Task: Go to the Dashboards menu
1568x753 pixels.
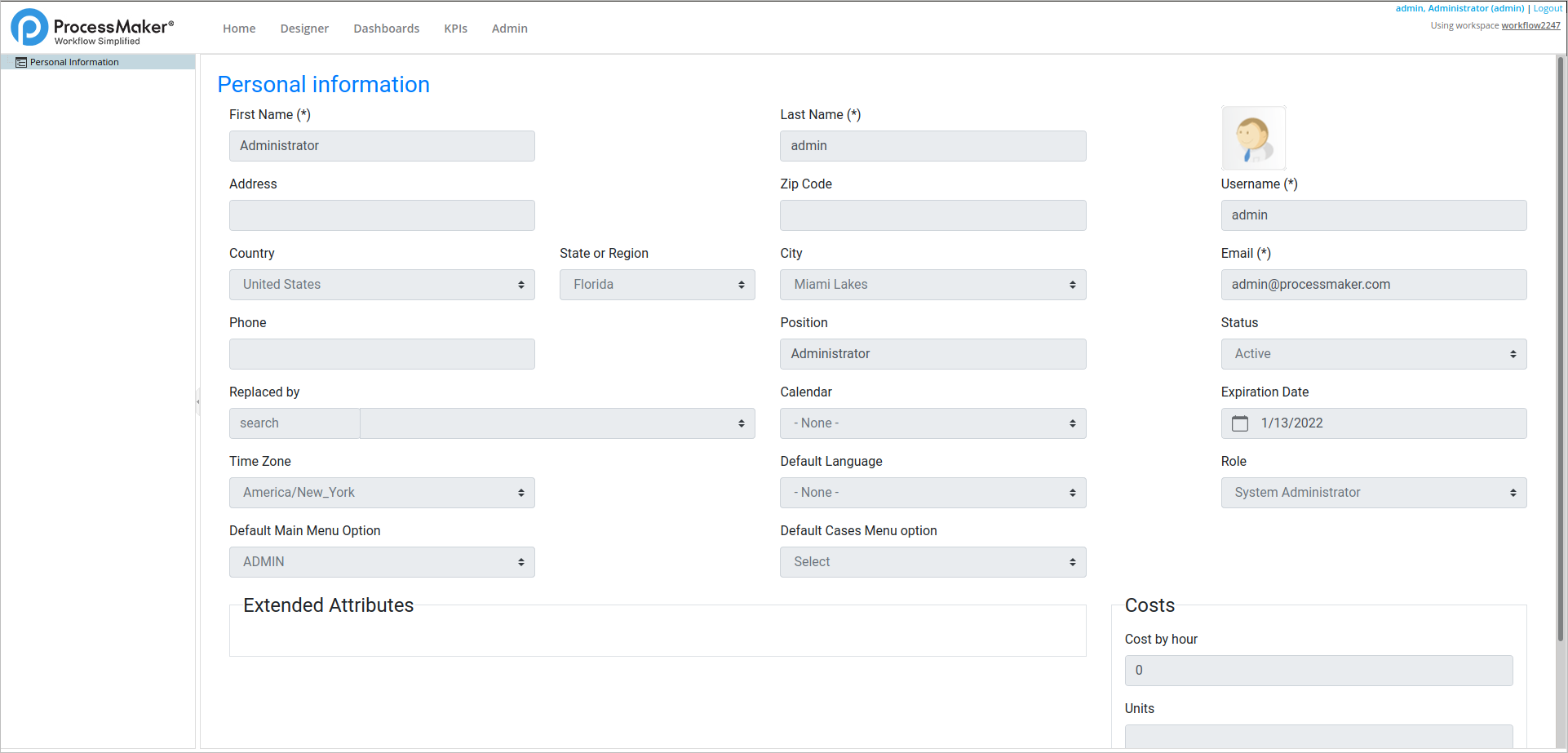Action: [x=386, y=29]
